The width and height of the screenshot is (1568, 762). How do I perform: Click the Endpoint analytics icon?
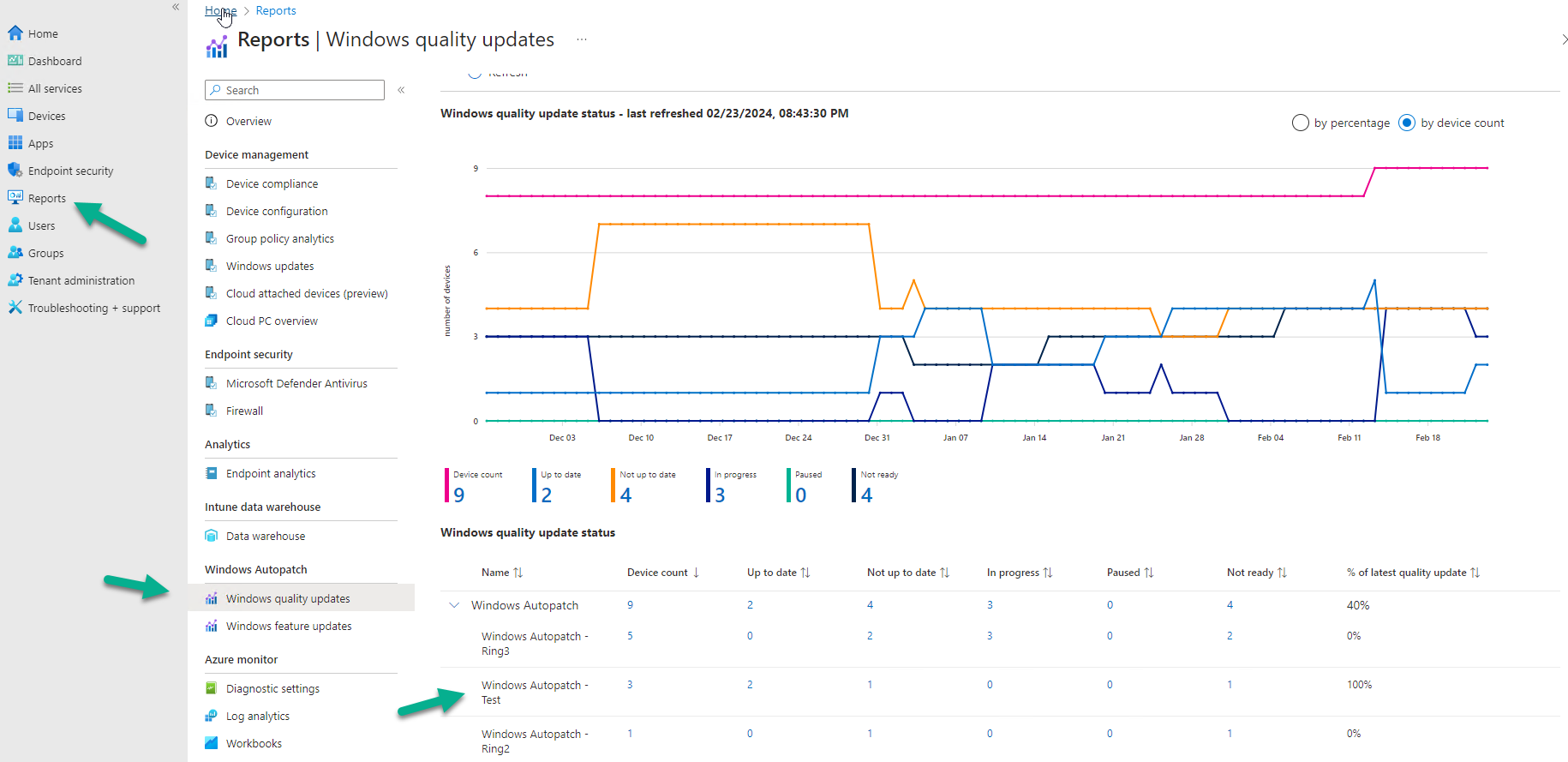[x=212, y=473]
